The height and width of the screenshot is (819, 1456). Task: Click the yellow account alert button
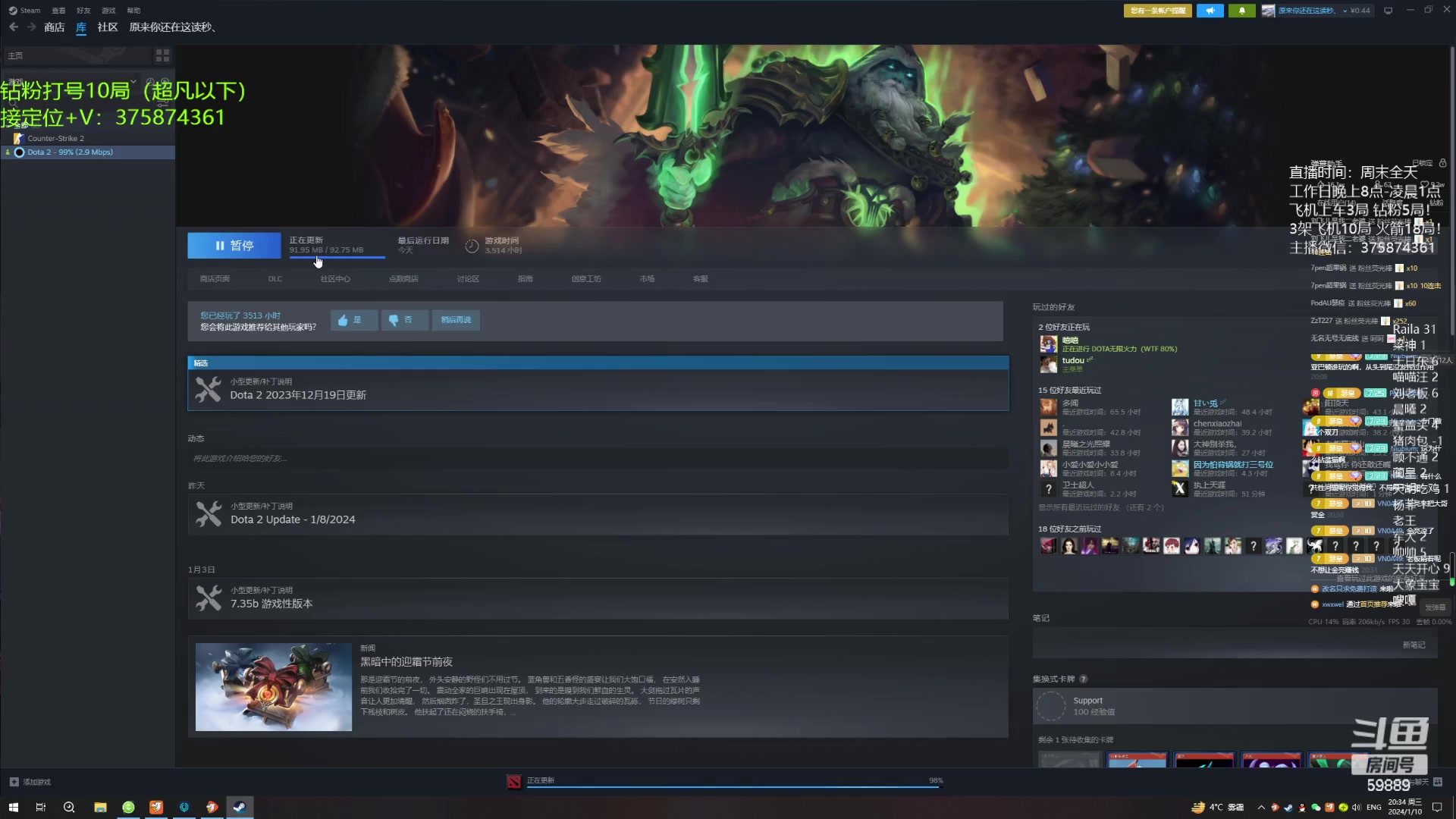[x=1157, y=11]
